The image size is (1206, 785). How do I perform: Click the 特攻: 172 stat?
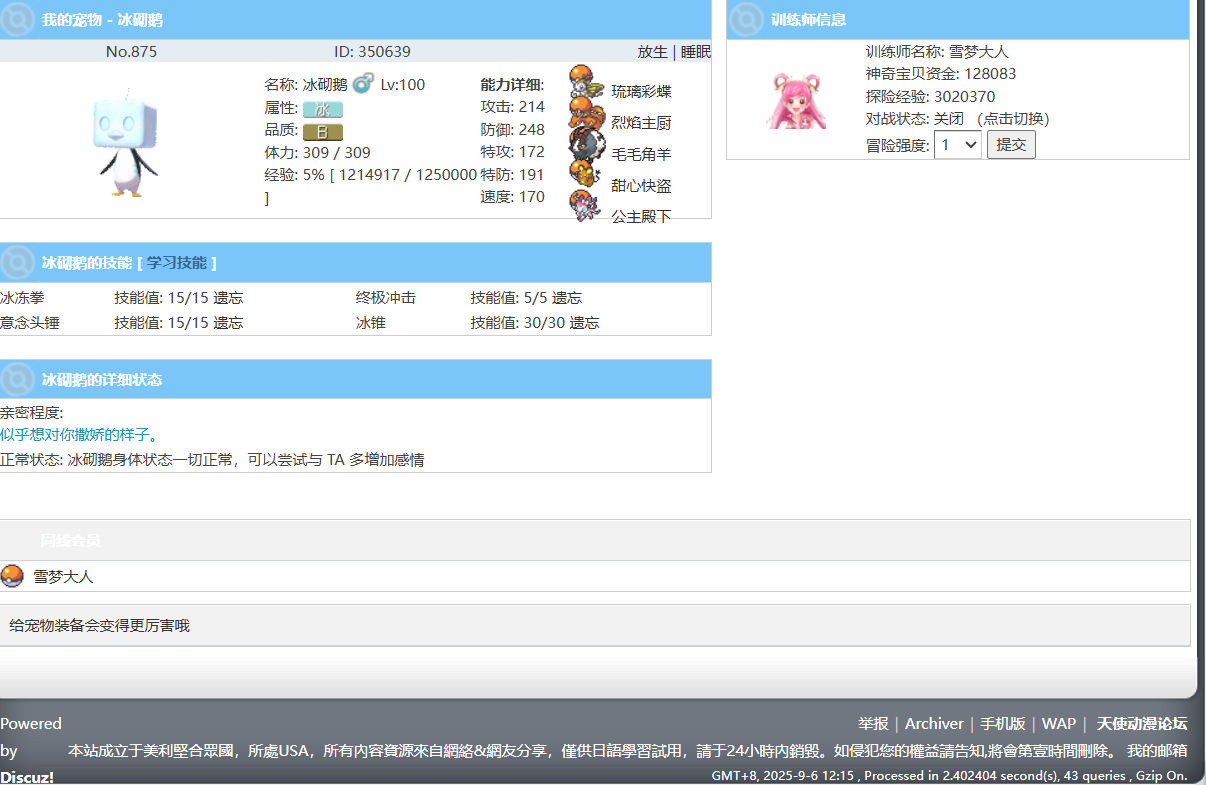pyautogui.click(x=513, y=152)
